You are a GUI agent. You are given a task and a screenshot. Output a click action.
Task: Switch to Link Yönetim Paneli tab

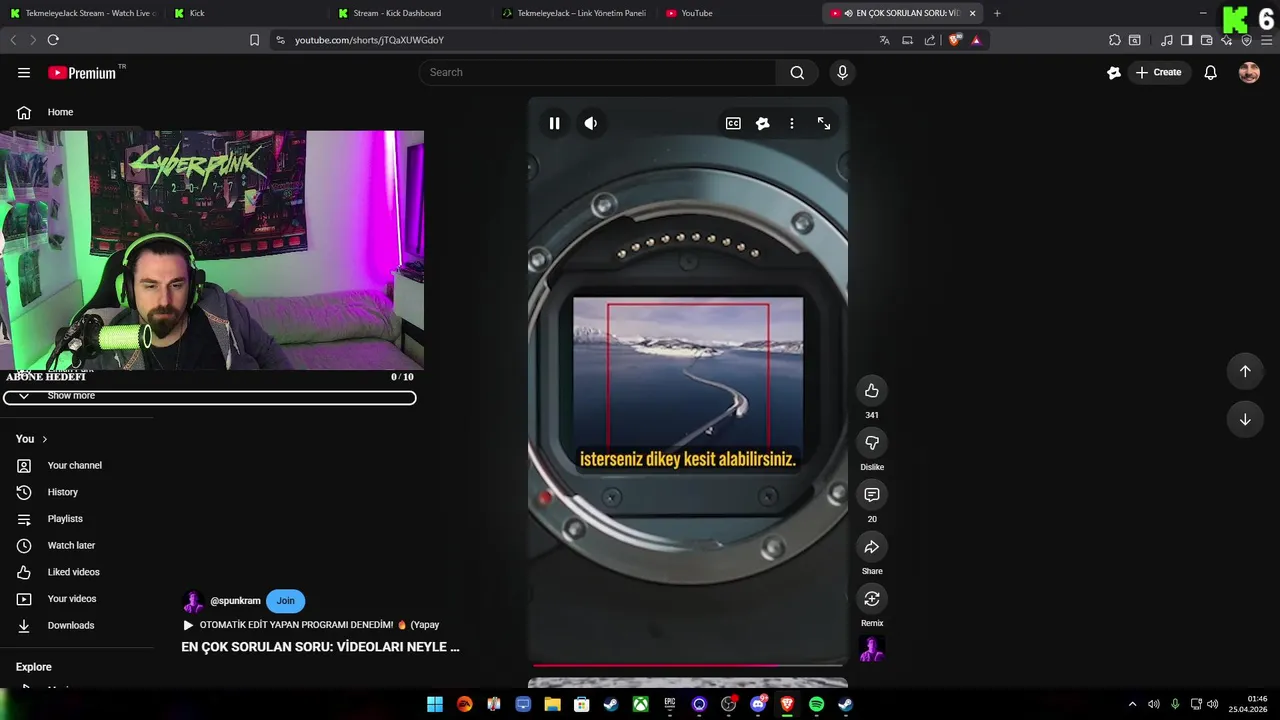click(x=574, y=13)
